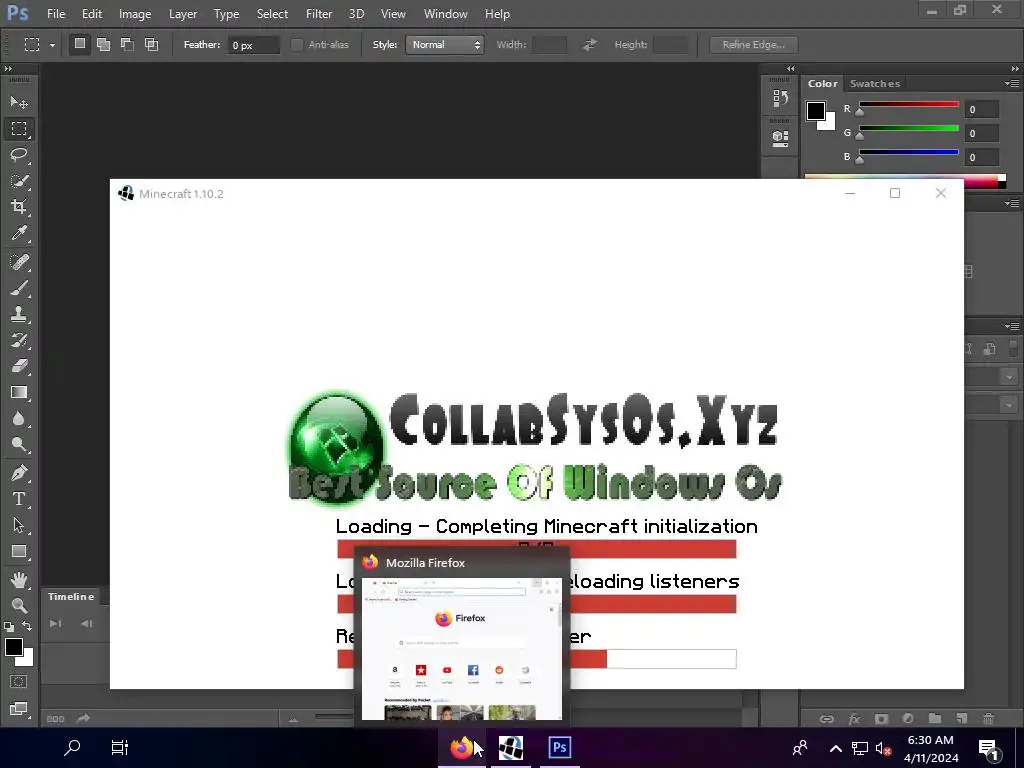
Task: Reset default foreground and background colors
Action: (9, 626)
